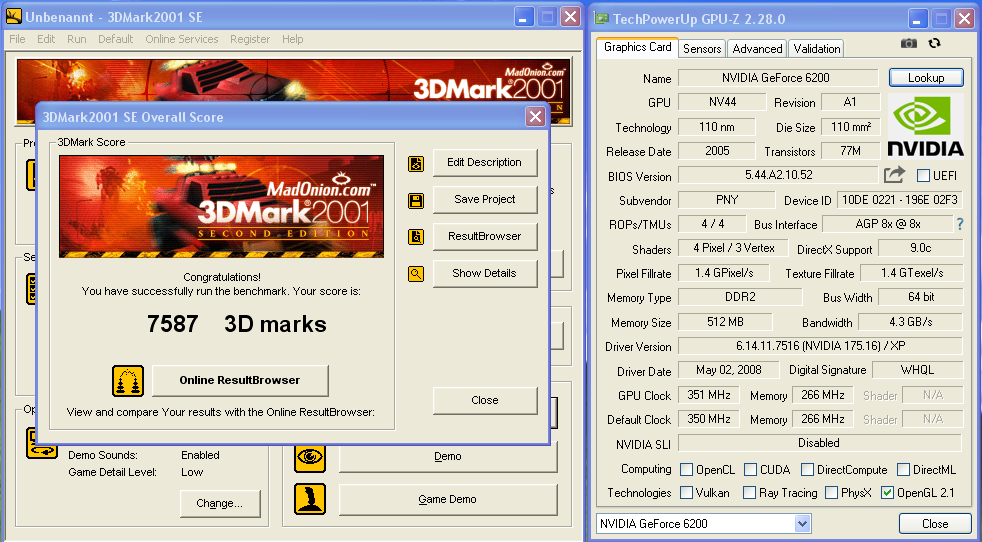Toggle the DirectCompute checkbox

pos(807,469)
